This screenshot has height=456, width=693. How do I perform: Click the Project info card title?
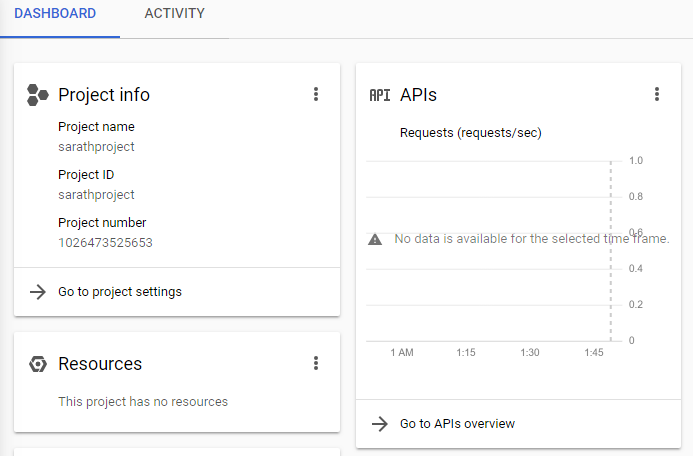pyautogui.click(x=104, y=95)
